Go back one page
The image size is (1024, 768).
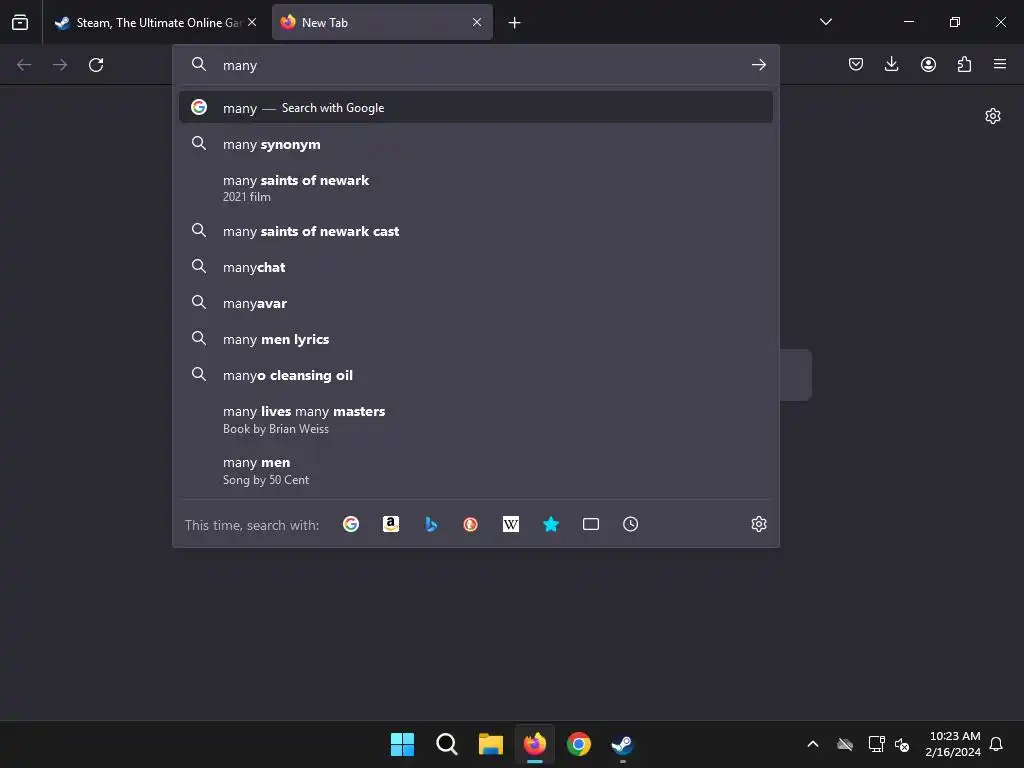coord(24,65)
